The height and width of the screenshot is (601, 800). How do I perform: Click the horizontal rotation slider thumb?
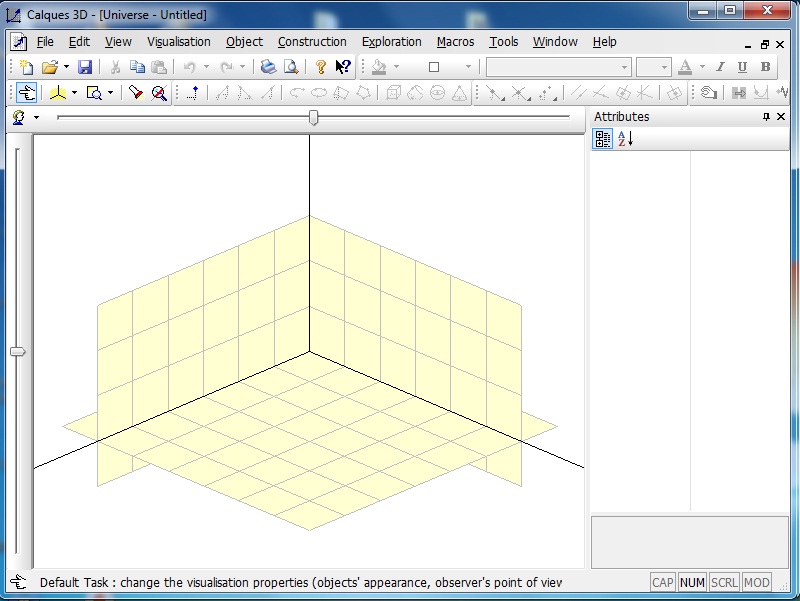click(x=314, y=118)
